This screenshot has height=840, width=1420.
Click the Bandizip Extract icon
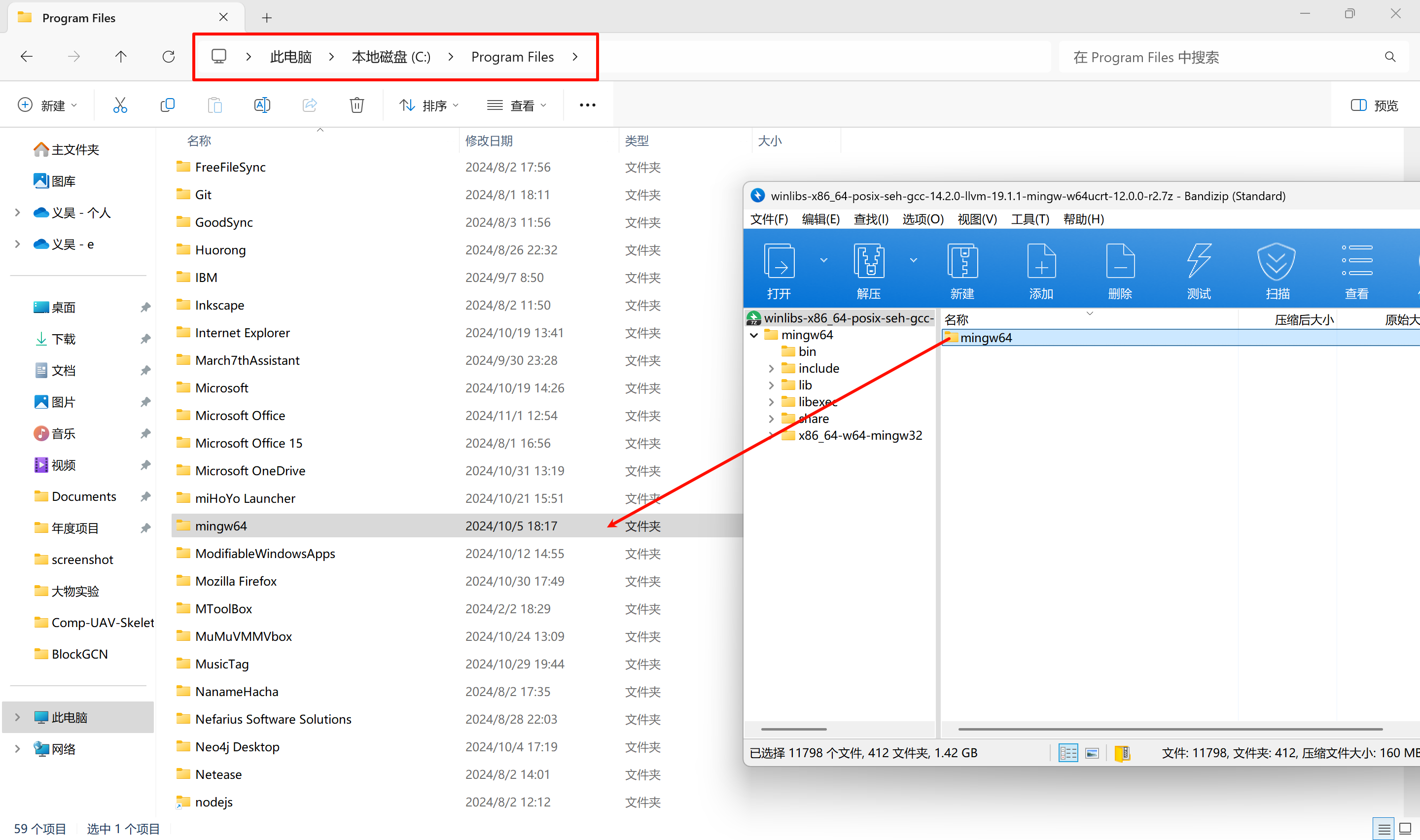click(x=869, y=261)
